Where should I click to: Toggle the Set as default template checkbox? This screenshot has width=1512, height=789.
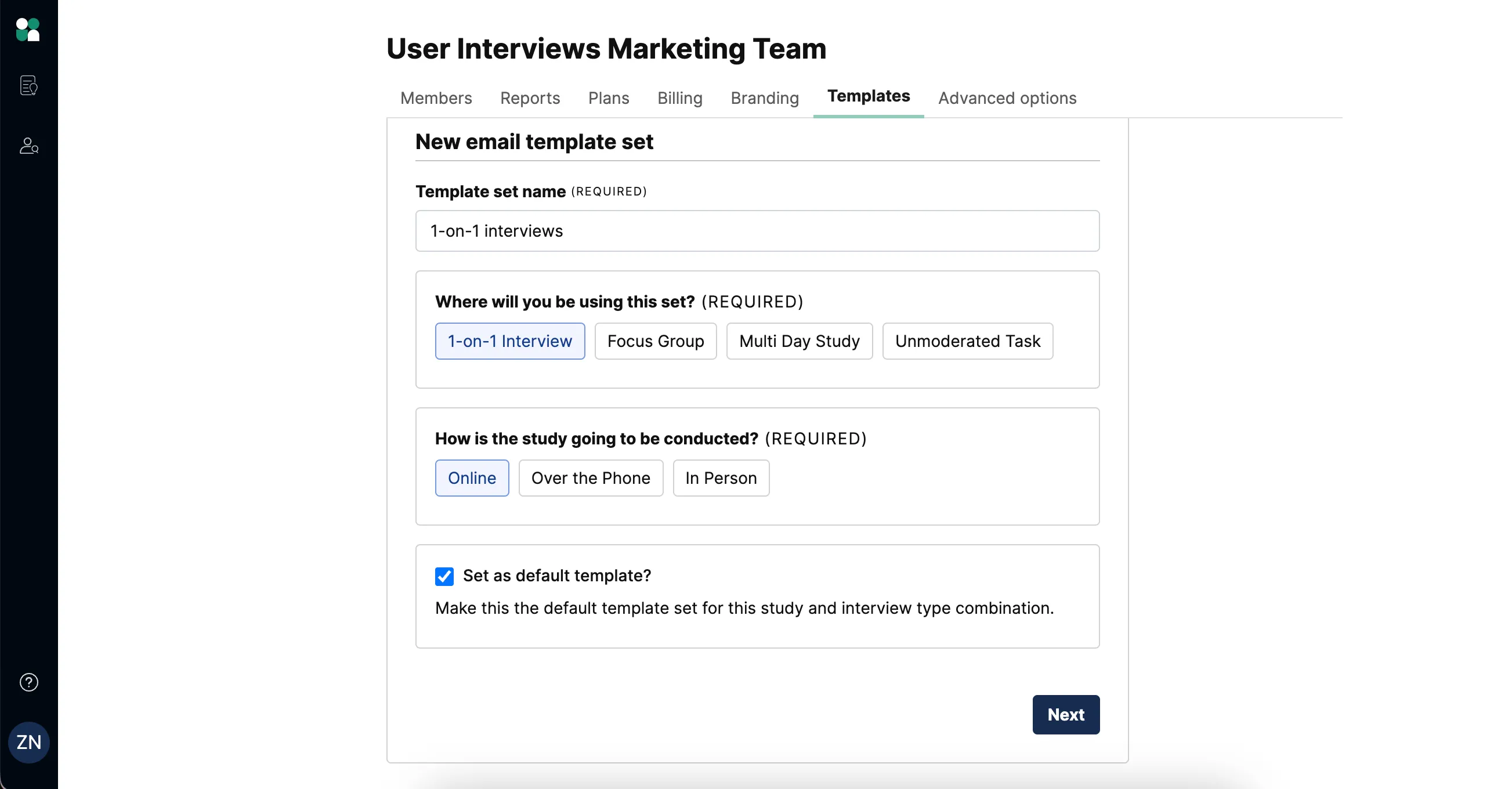[444, 576]
